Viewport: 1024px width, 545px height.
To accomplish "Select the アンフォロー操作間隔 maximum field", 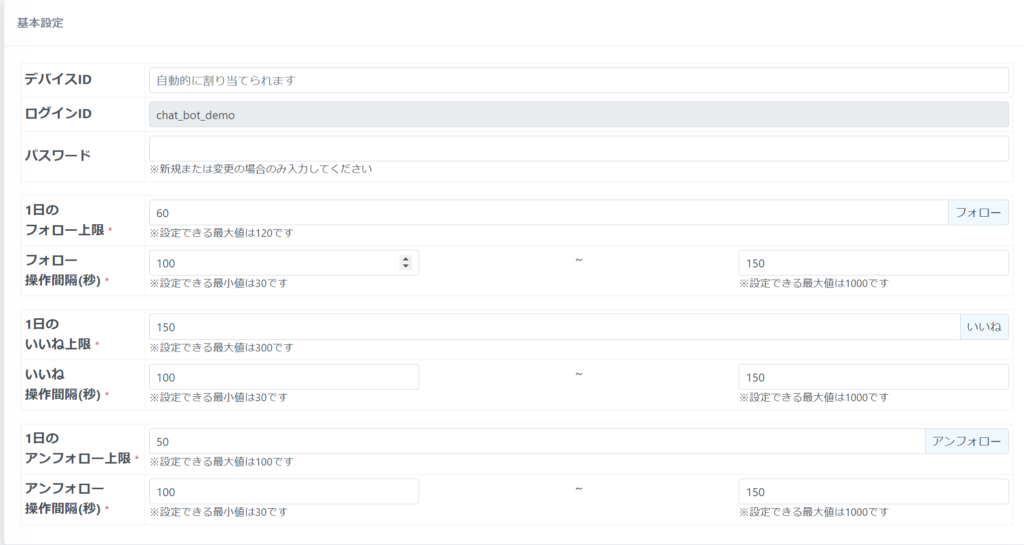I will pos(873,492).
